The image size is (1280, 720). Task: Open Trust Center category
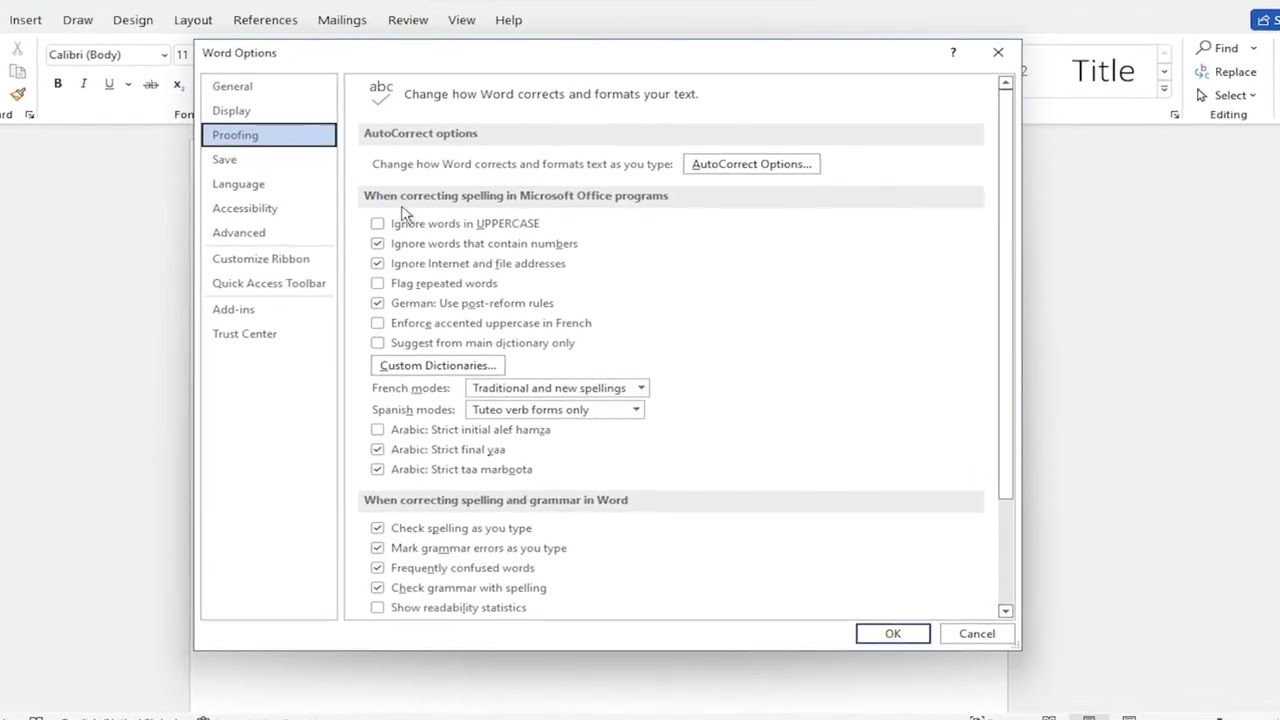[x=269, y=334]
